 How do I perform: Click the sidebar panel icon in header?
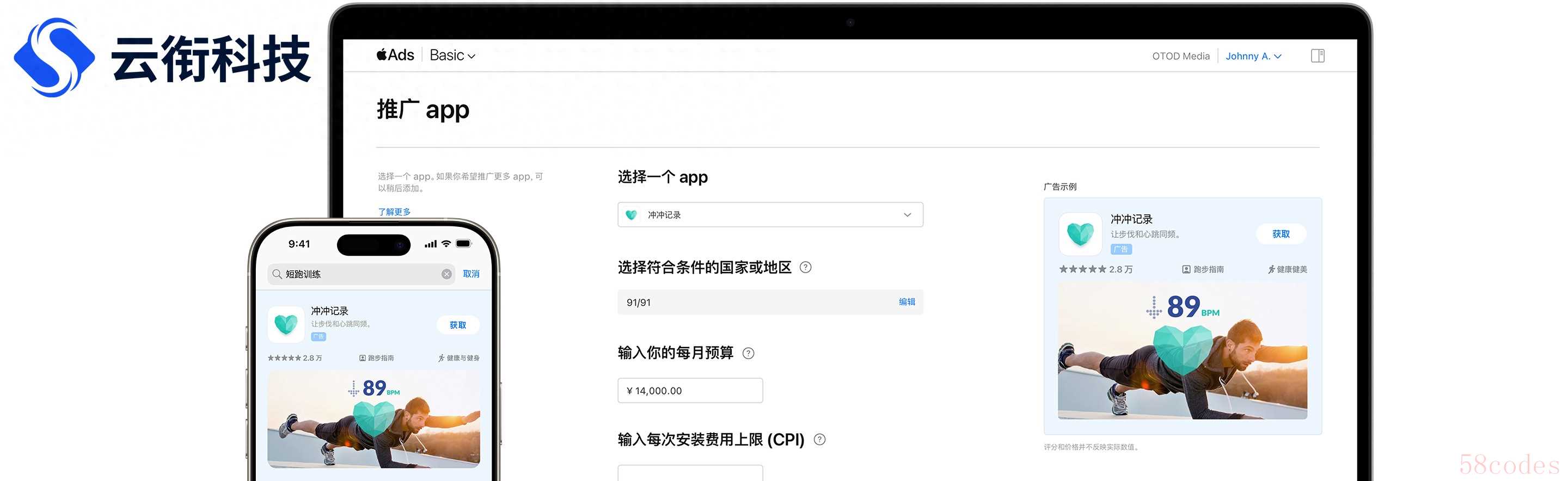pyautogui.click(x=1317, y=56)
